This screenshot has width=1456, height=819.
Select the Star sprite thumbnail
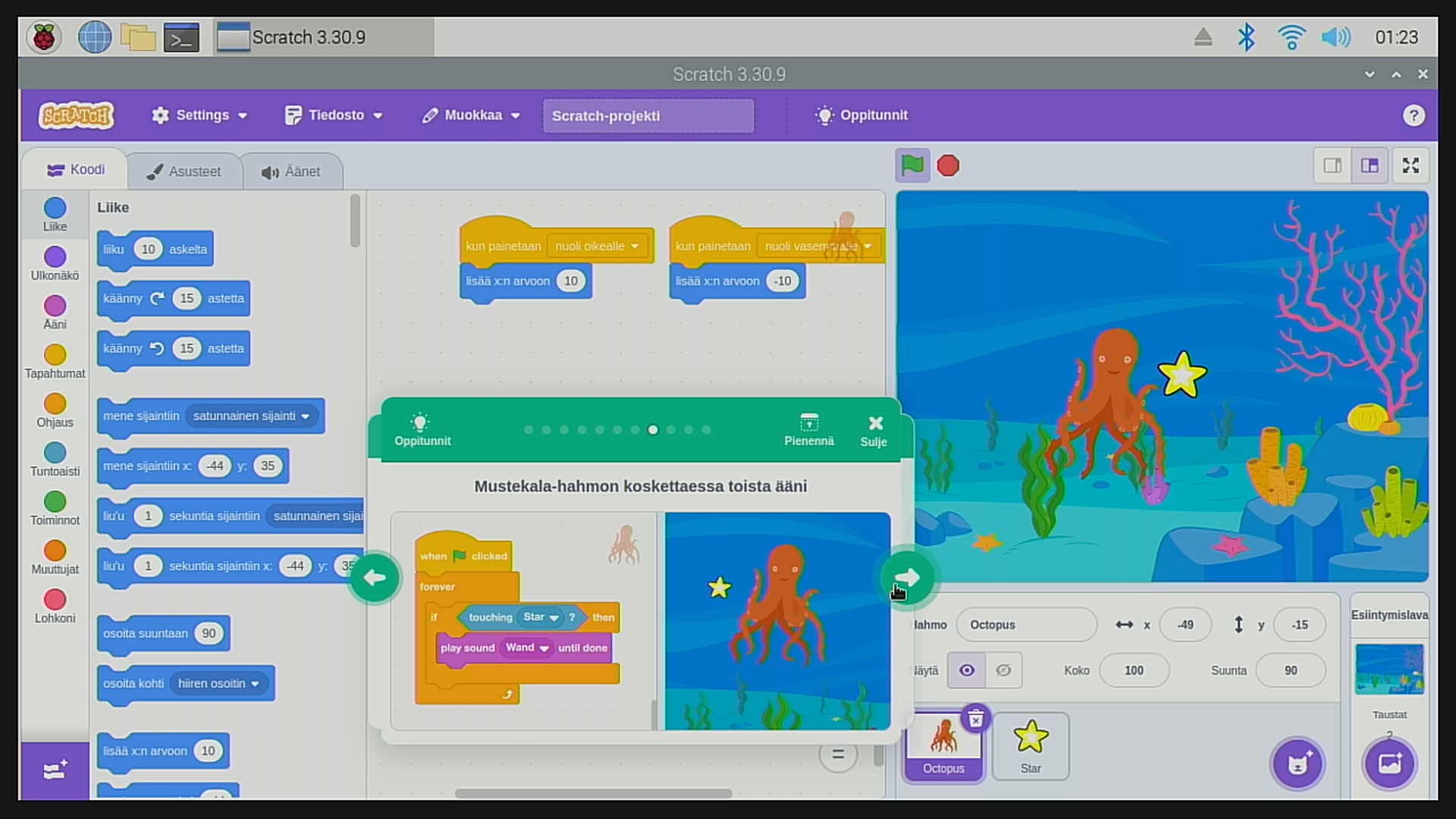(x=1031, y=747)
